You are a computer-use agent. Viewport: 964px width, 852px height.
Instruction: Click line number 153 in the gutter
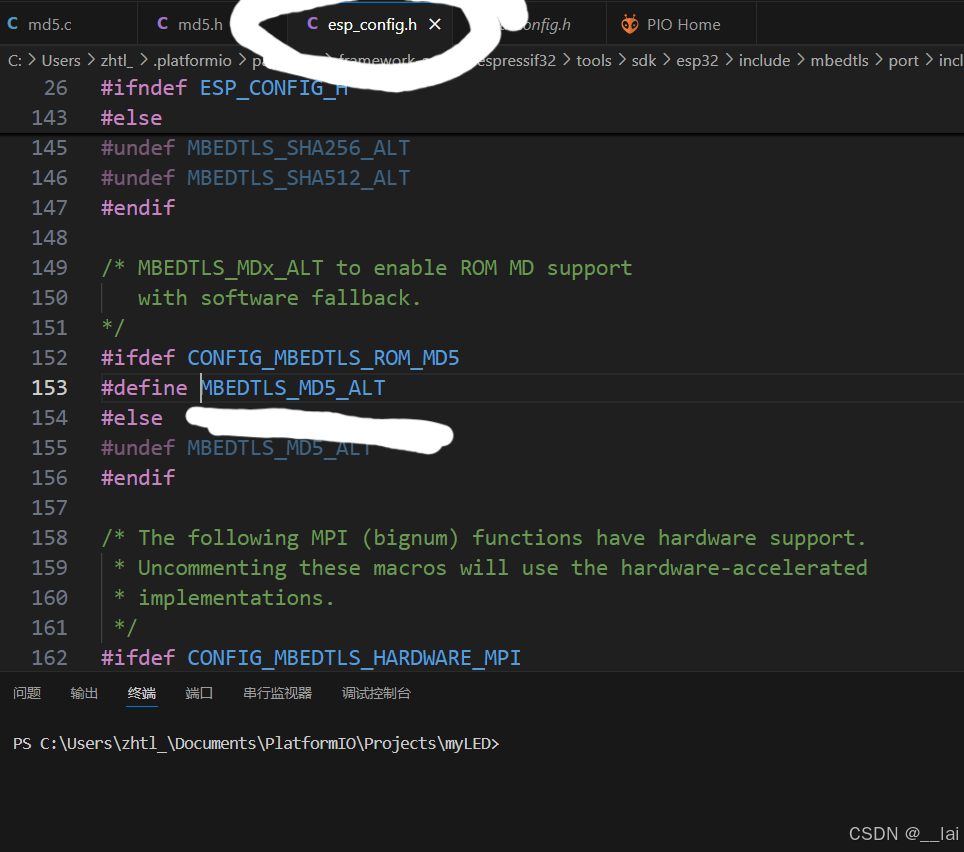[x=49, y=387]
